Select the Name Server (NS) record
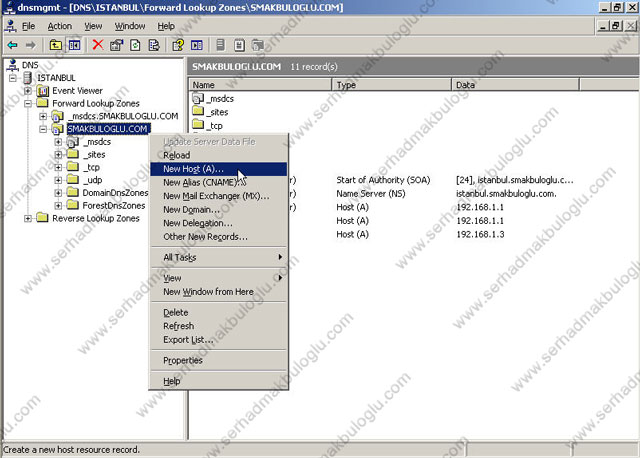This screenshot has height=458, width=640. [371, 193]
